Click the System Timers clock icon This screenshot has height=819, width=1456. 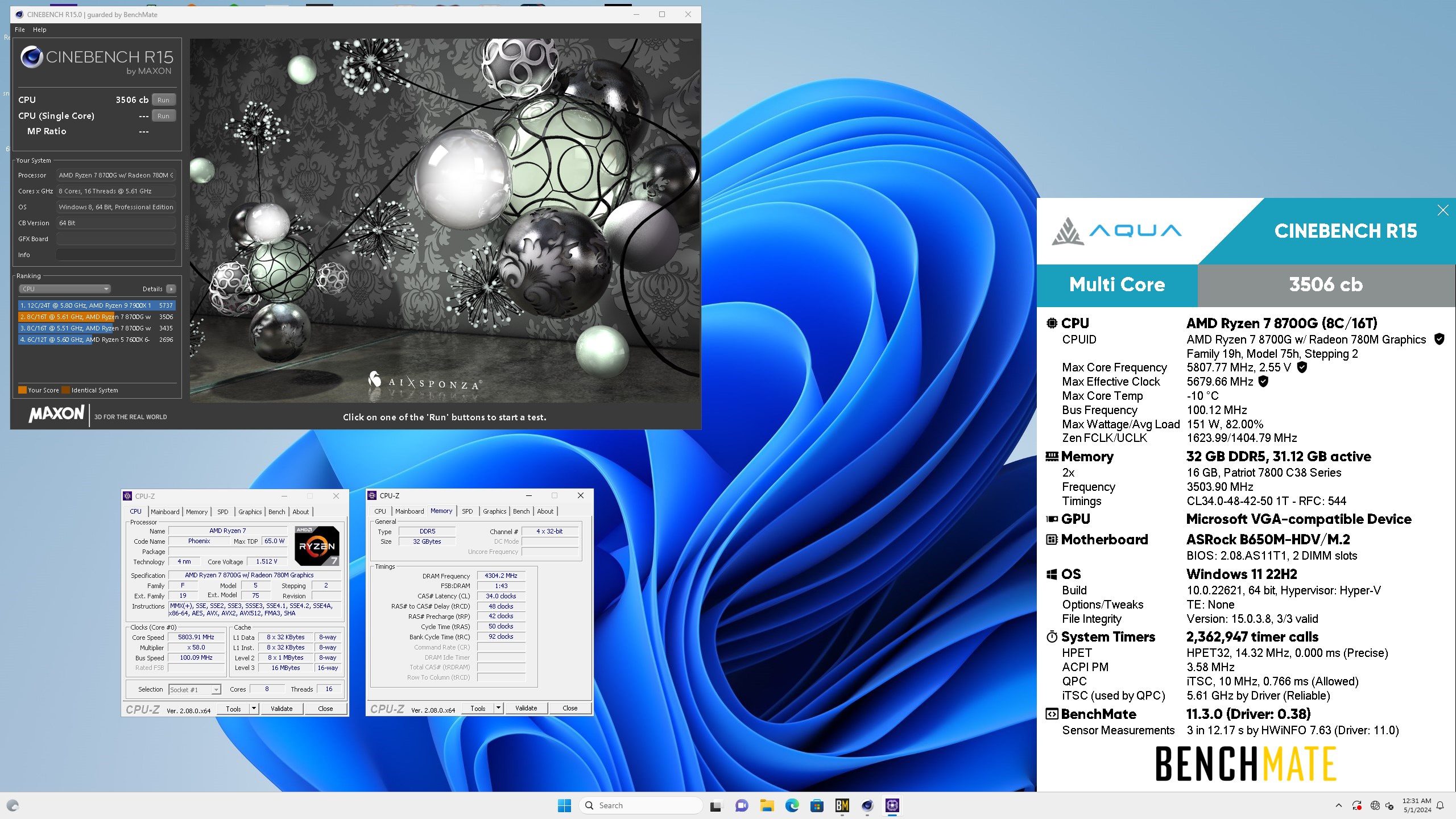pyautogui.click(x=1052, y=636)
